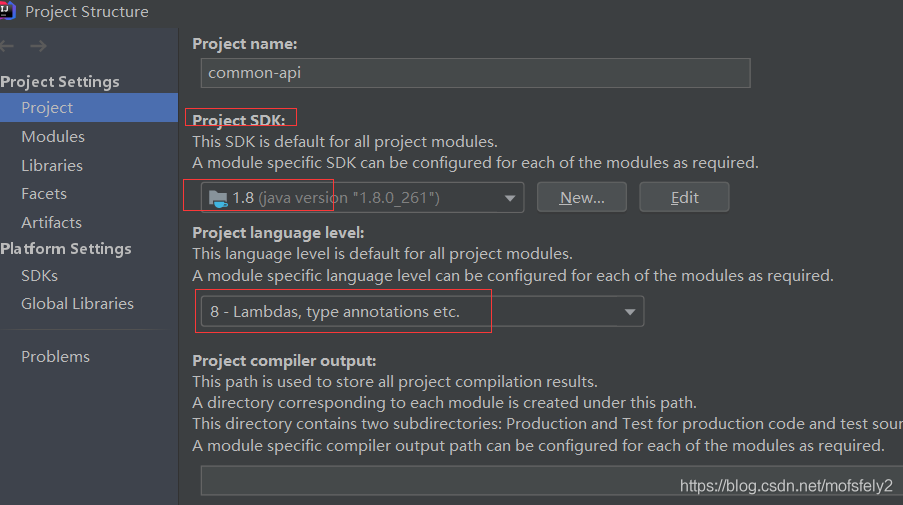The height and width of the screenshot is (505, 903).
Task: Open the Modules settings section
Action: coord(53,137)
